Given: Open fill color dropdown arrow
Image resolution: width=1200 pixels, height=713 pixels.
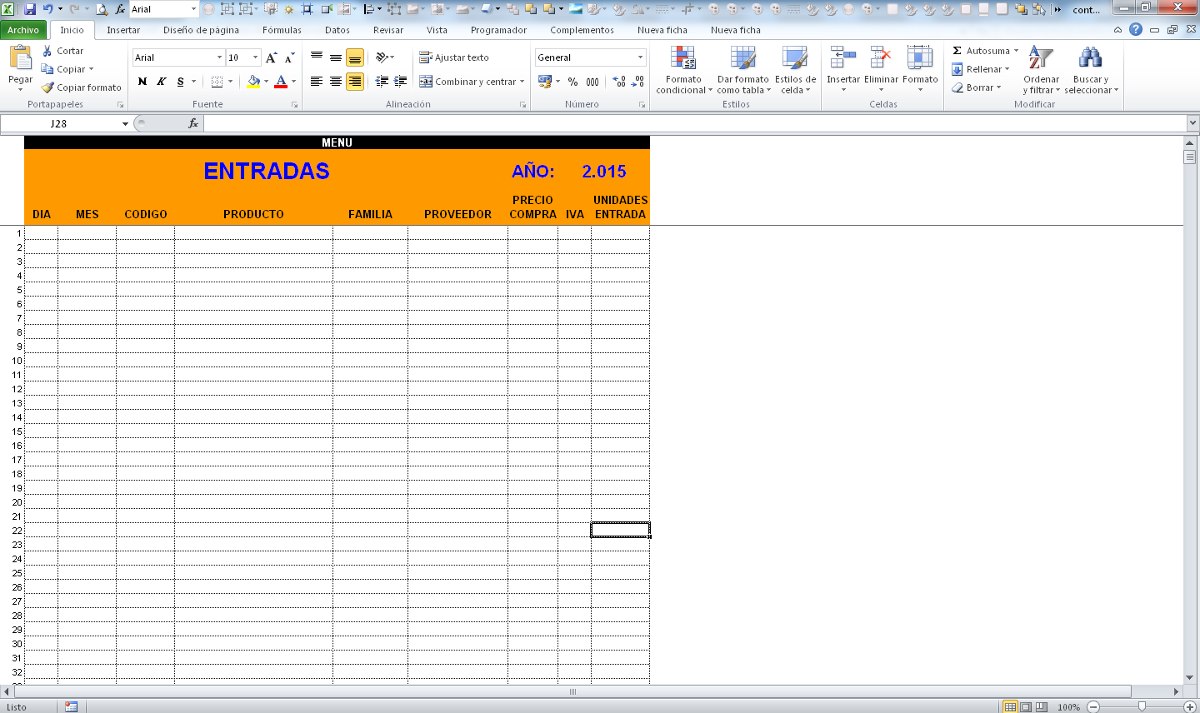Looking at the screenshot, I should 266,82.
